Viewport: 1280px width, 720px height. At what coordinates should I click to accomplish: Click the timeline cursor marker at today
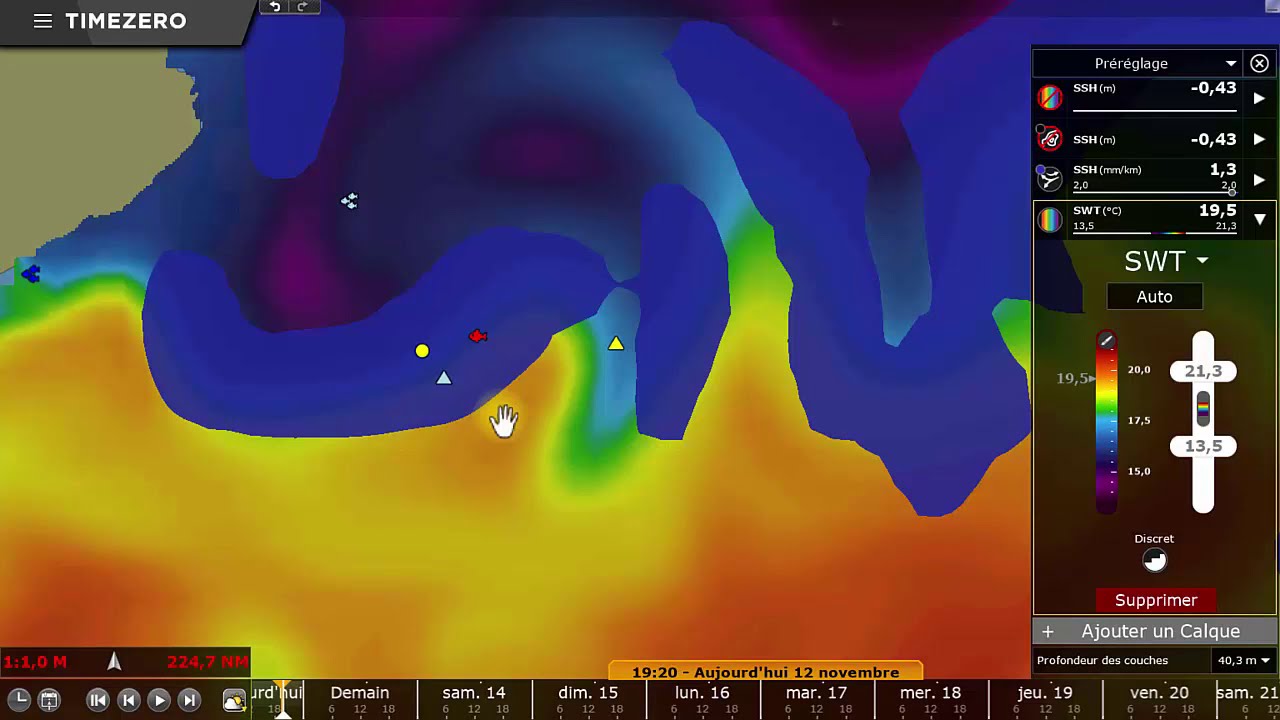(x=283, y=700)
